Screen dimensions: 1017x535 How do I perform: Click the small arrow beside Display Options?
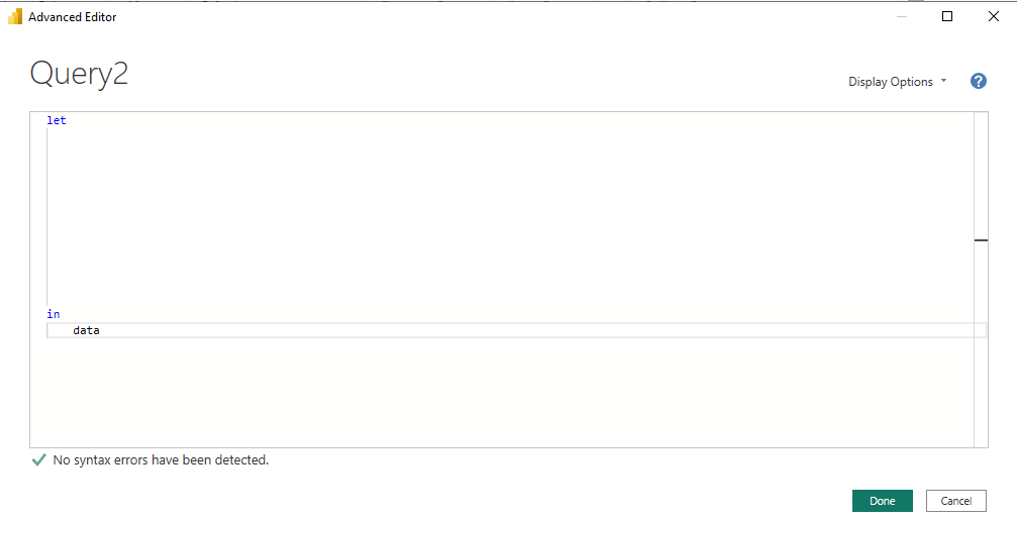click(x=944, y=81)
